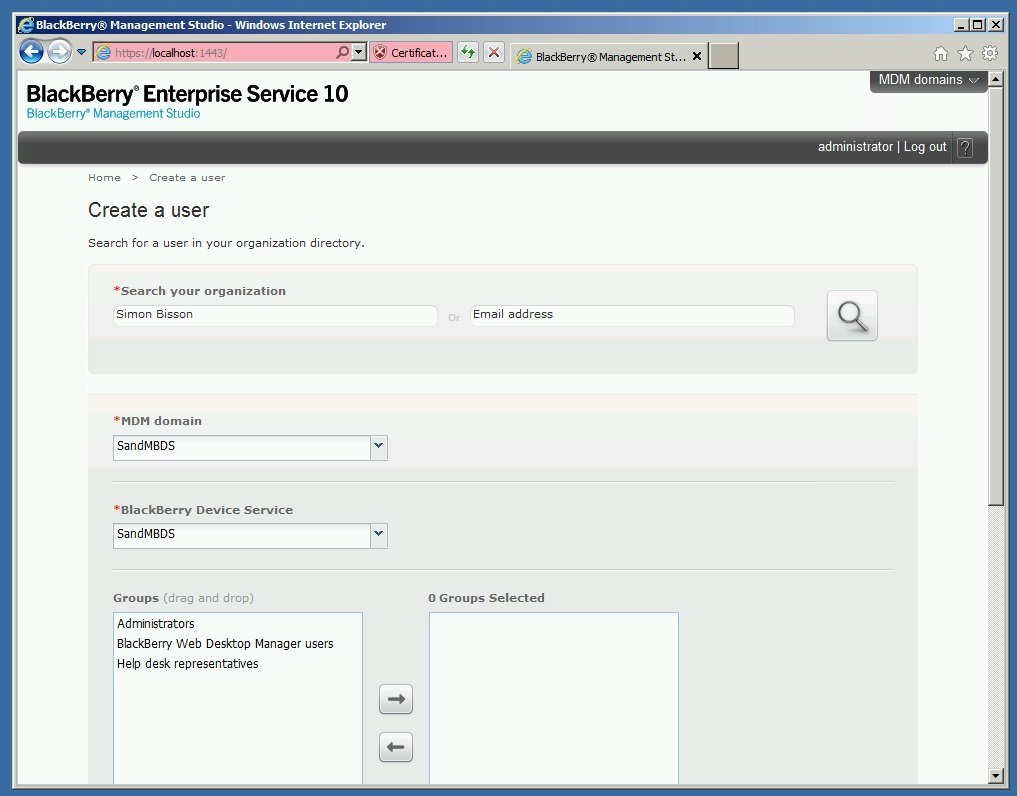Screen dimensions: 1017x796
Task: Click the browser Forward arrow button
Action: (x=59, y=53)
